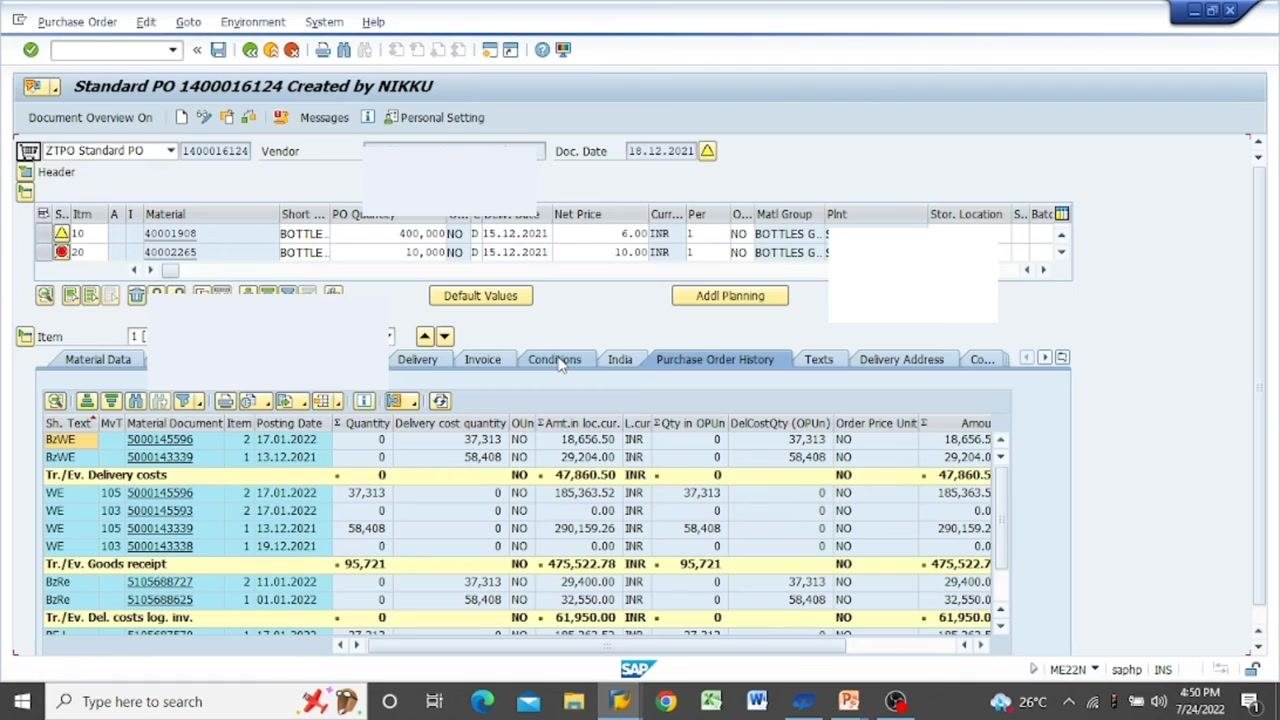Open the ZTPO Standard PO type dropdown

pos(170,151)
